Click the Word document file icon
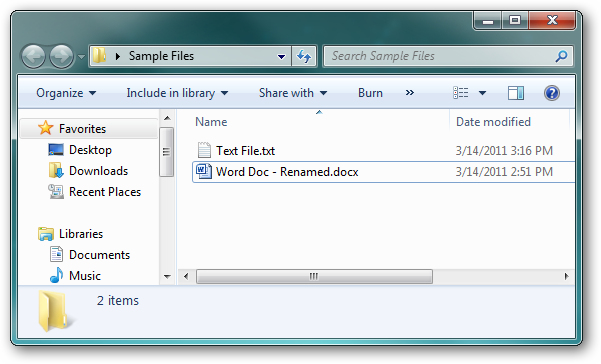This screenshot has width=601, height=364. pos(204,171)
